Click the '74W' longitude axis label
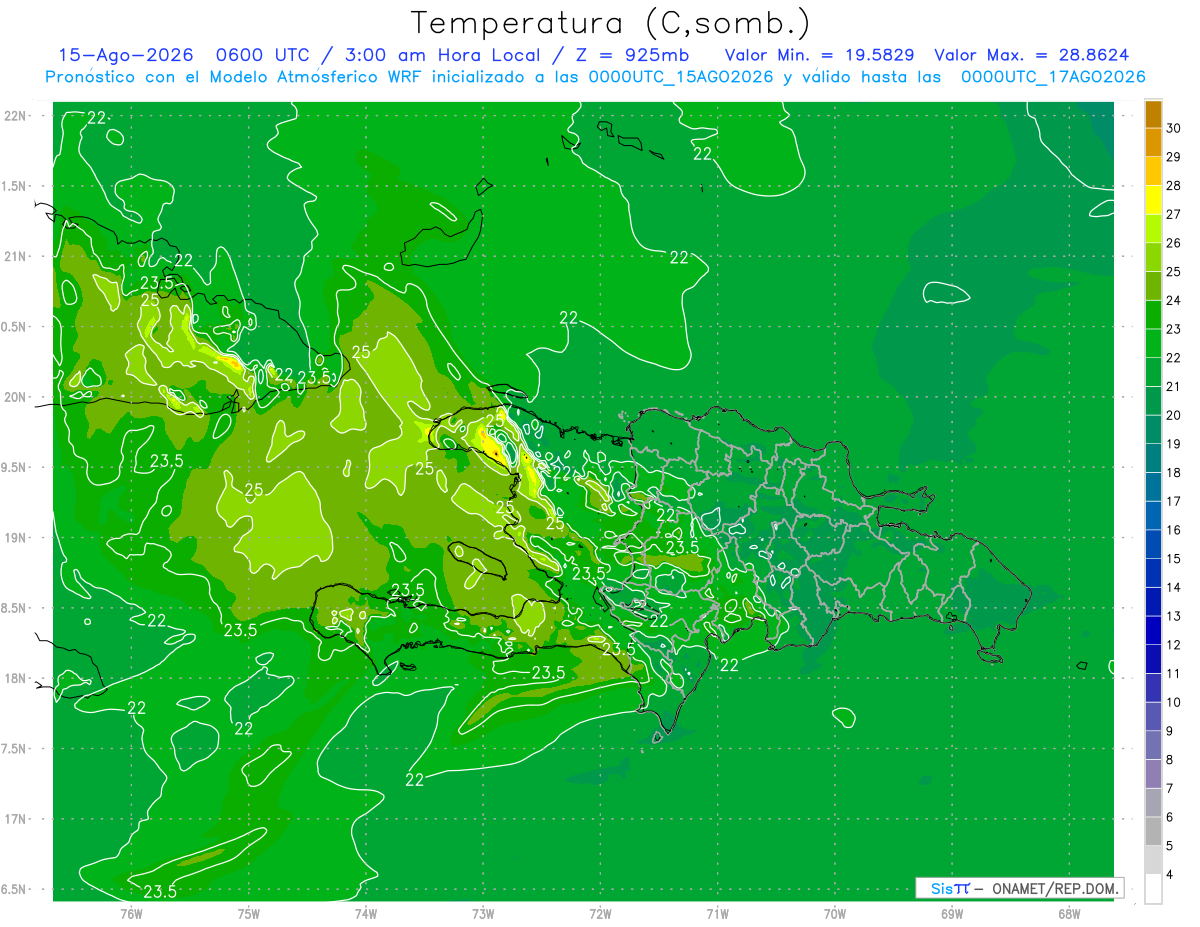 pyautogui.click(x=366, y=913)
